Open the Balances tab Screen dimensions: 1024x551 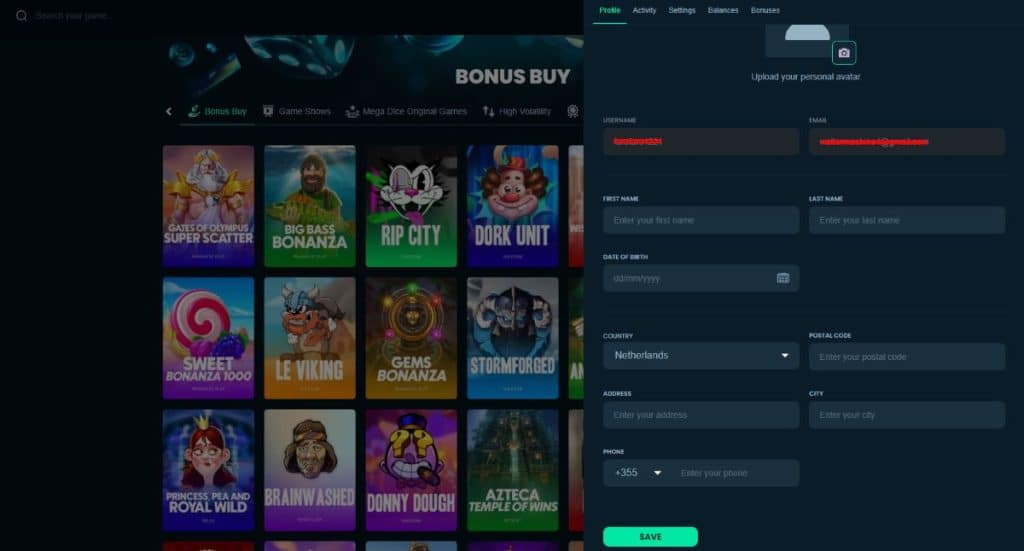723,10
